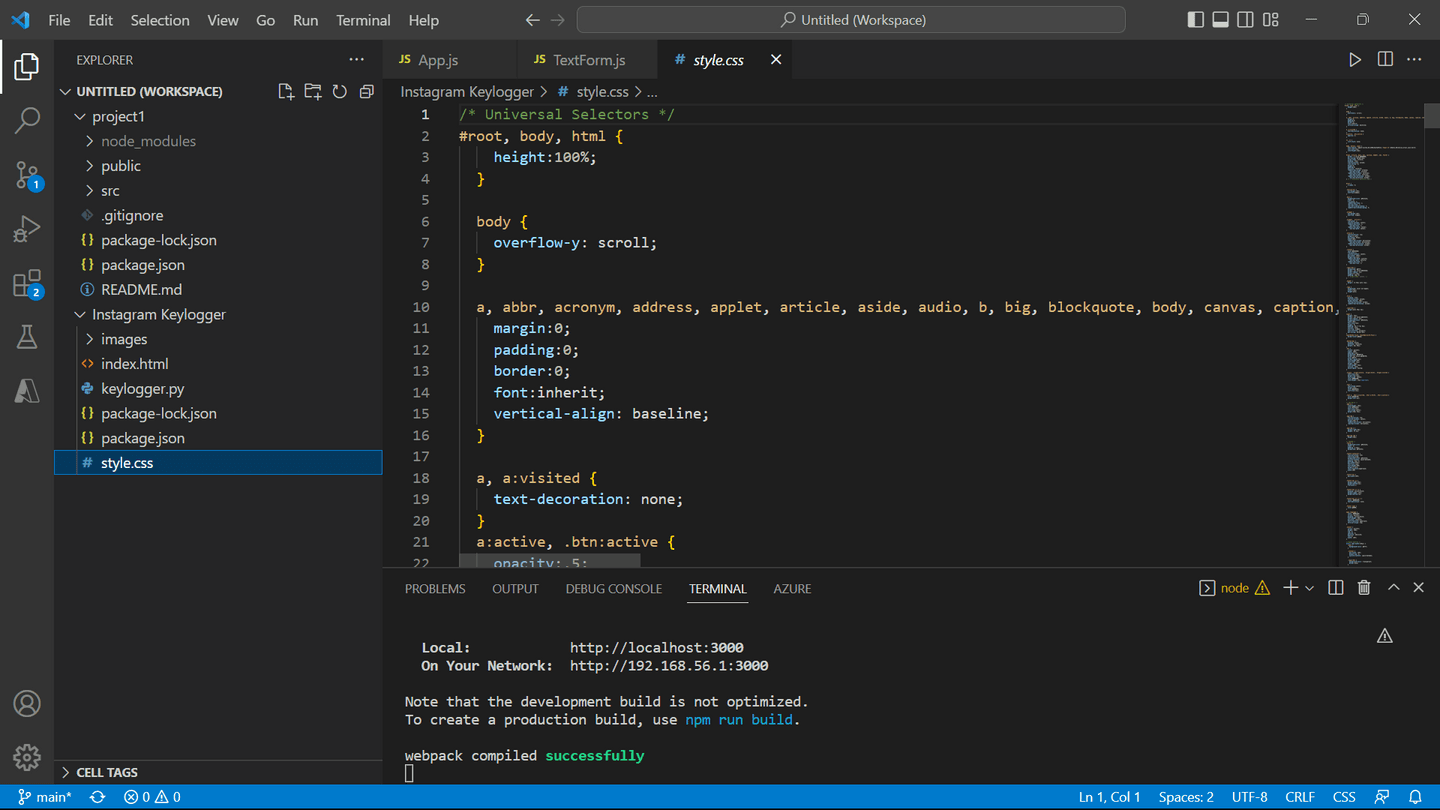
Task: Kill terminal with the trash icon
Action: point(1364,588)
